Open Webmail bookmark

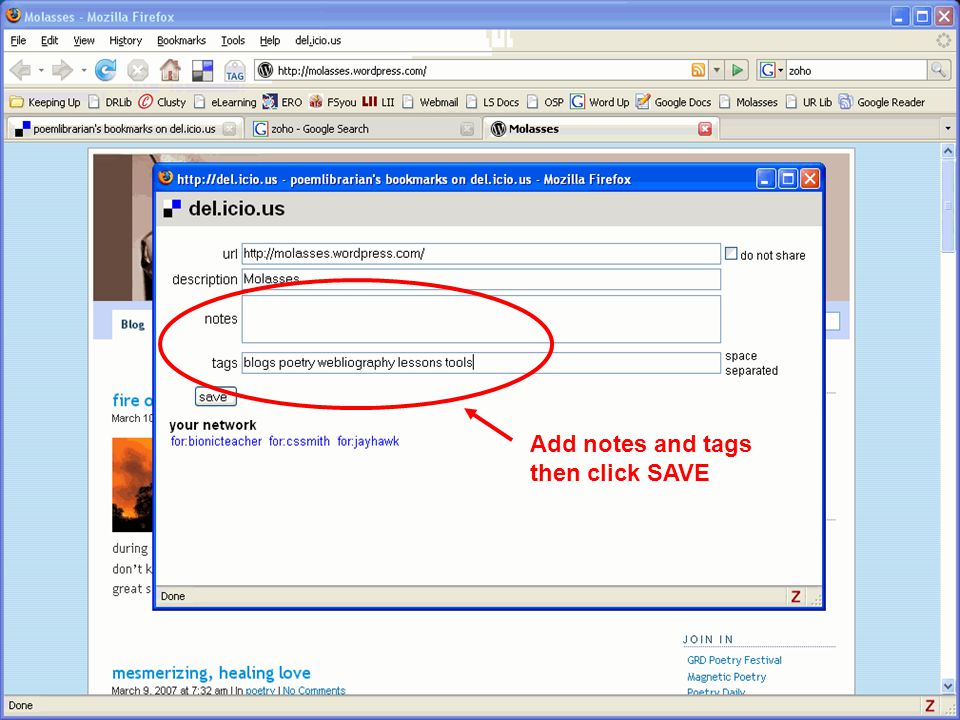[430, 102]
